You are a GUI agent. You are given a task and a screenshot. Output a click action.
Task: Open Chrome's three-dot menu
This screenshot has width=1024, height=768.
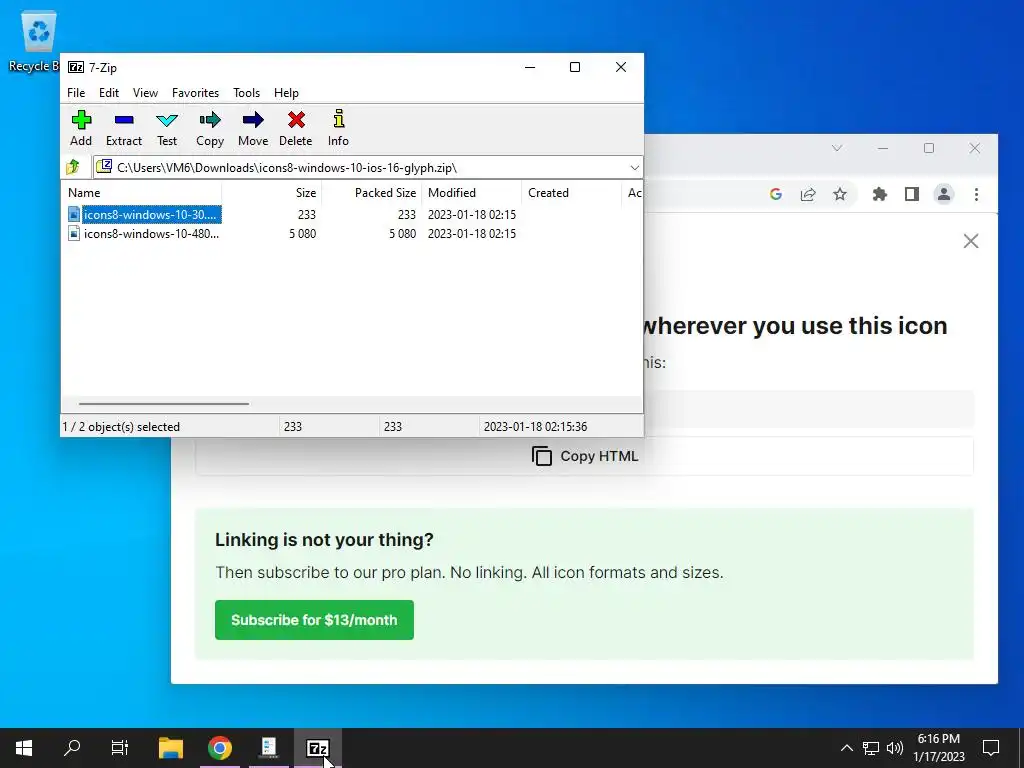point(976,194)
